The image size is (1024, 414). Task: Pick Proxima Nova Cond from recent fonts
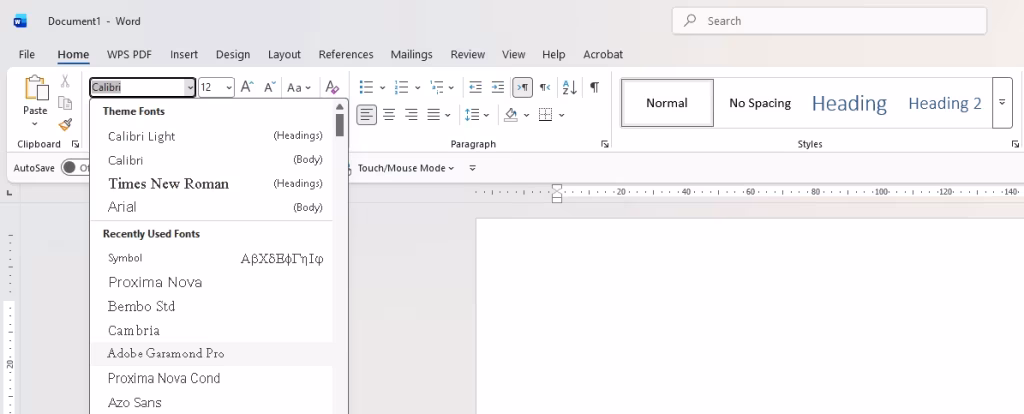click(212, 378)
